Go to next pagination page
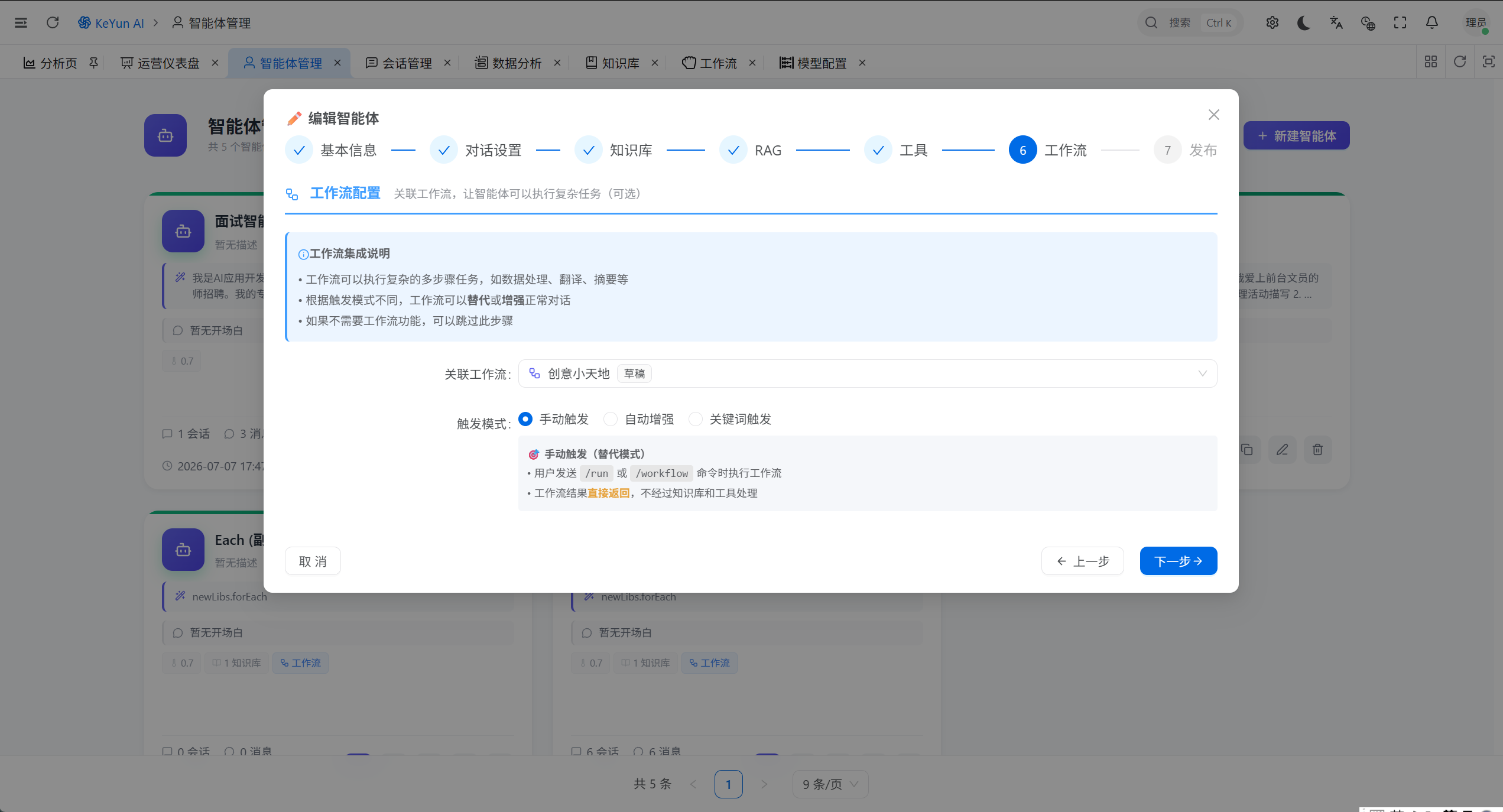Image resolution: width=1503 pixels, height=812 pixels. 764,784
